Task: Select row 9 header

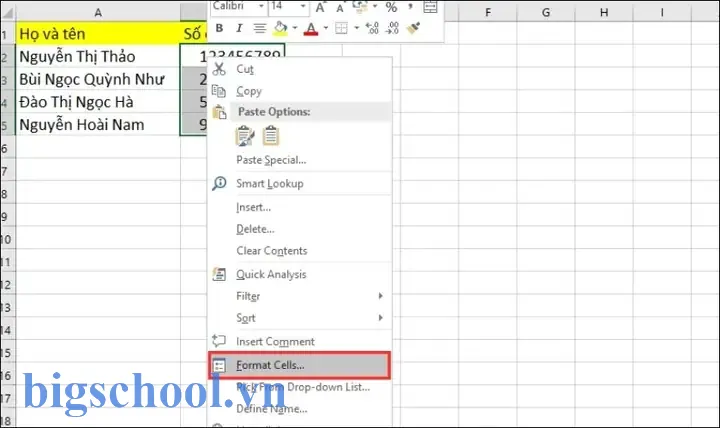Action: (7, 217)
